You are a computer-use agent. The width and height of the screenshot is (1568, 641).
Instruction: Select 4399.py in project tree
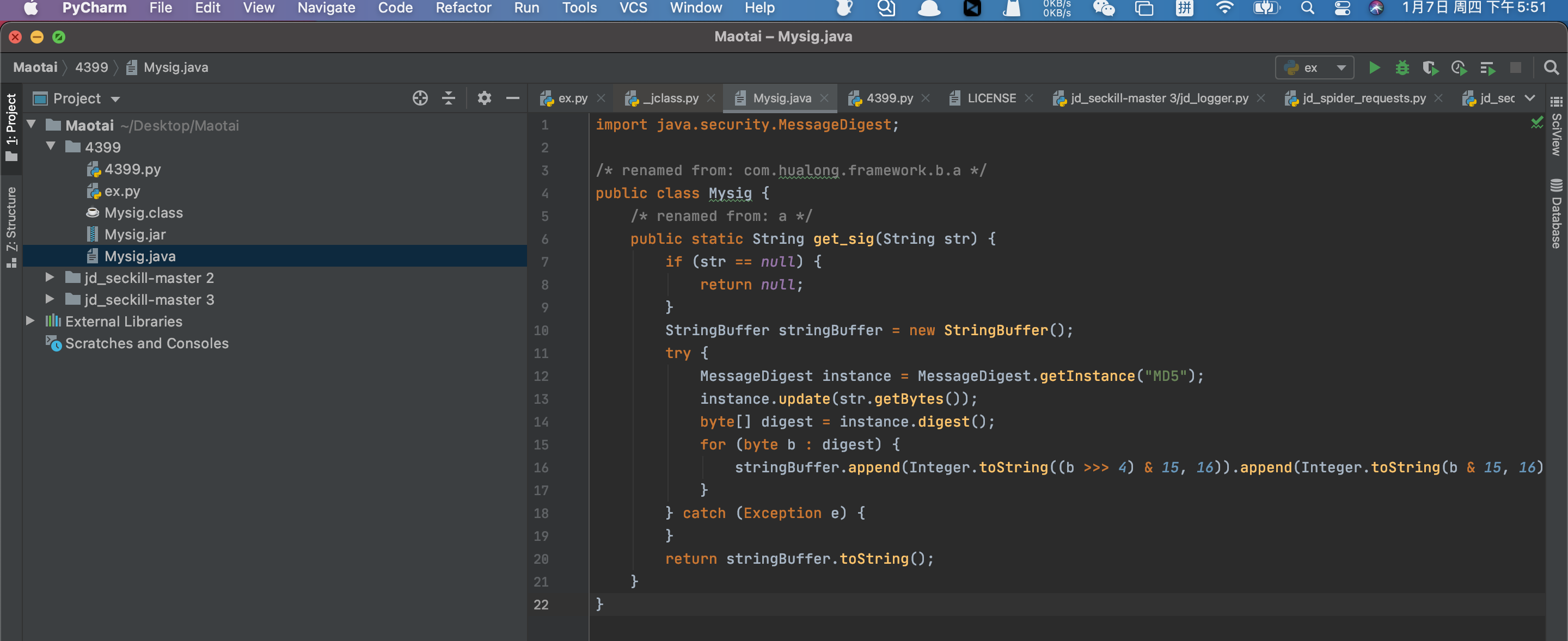pyautogui.click(x=133, y=169)
